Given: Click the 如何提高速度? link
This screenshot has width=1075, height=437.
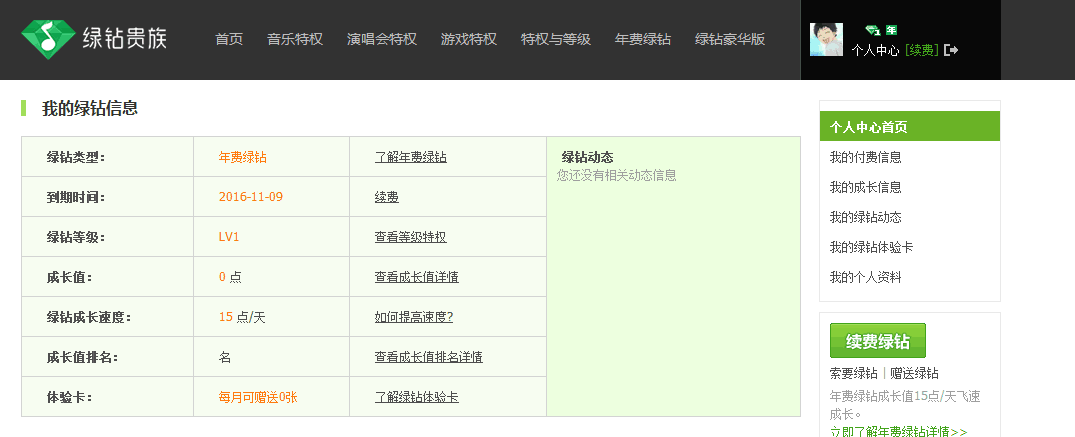Looking at the screenshot, I should (414, 317).
